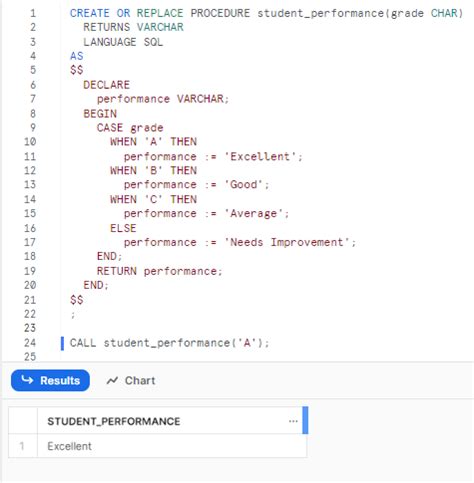Click the RETURNS VARCHAR line
The width and height of the screenshot is (474, 483).
click(133, 27)
